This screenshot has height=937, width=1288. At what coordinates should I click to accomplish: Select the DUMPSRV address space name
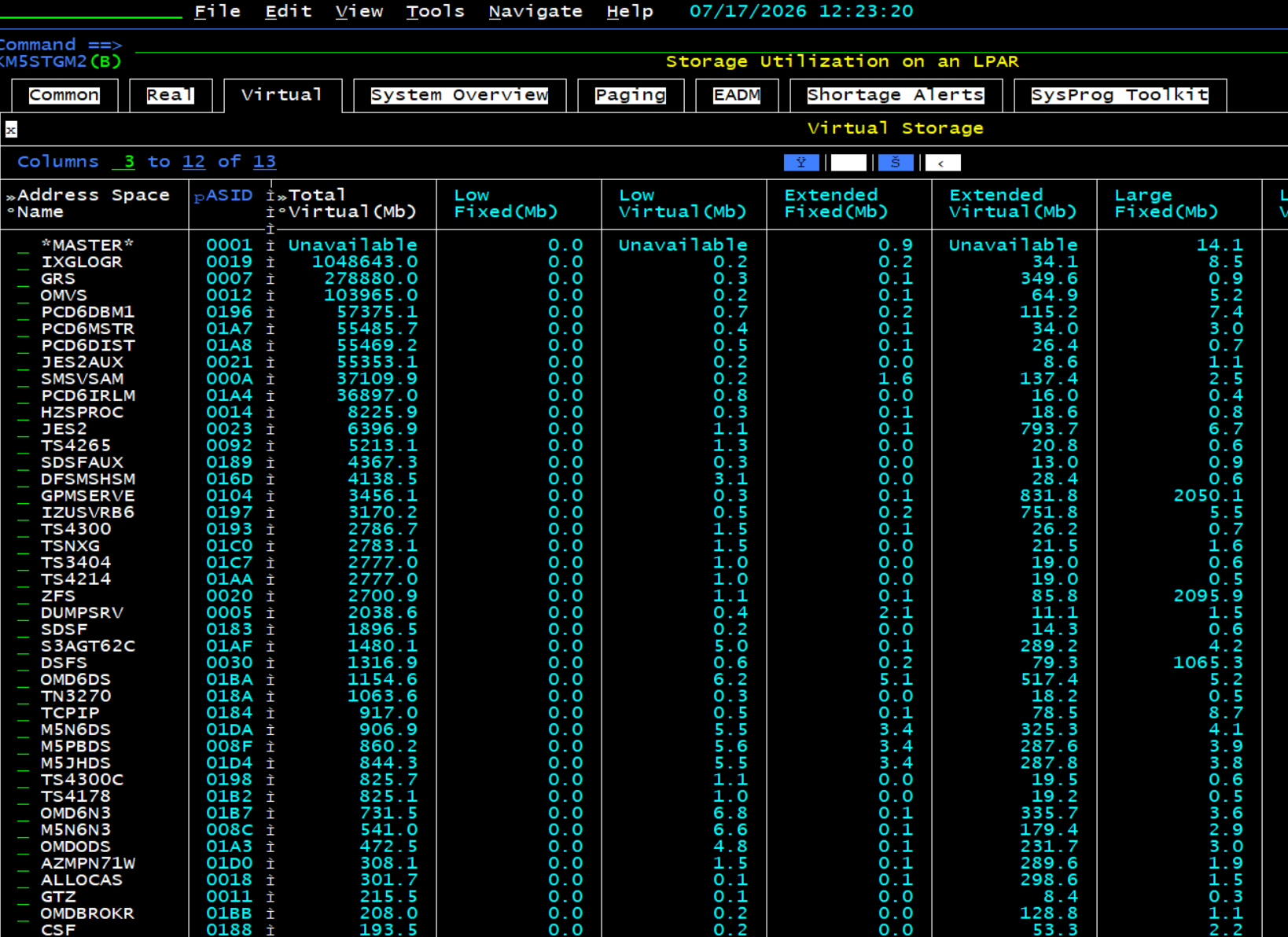(x=82, y=613)
